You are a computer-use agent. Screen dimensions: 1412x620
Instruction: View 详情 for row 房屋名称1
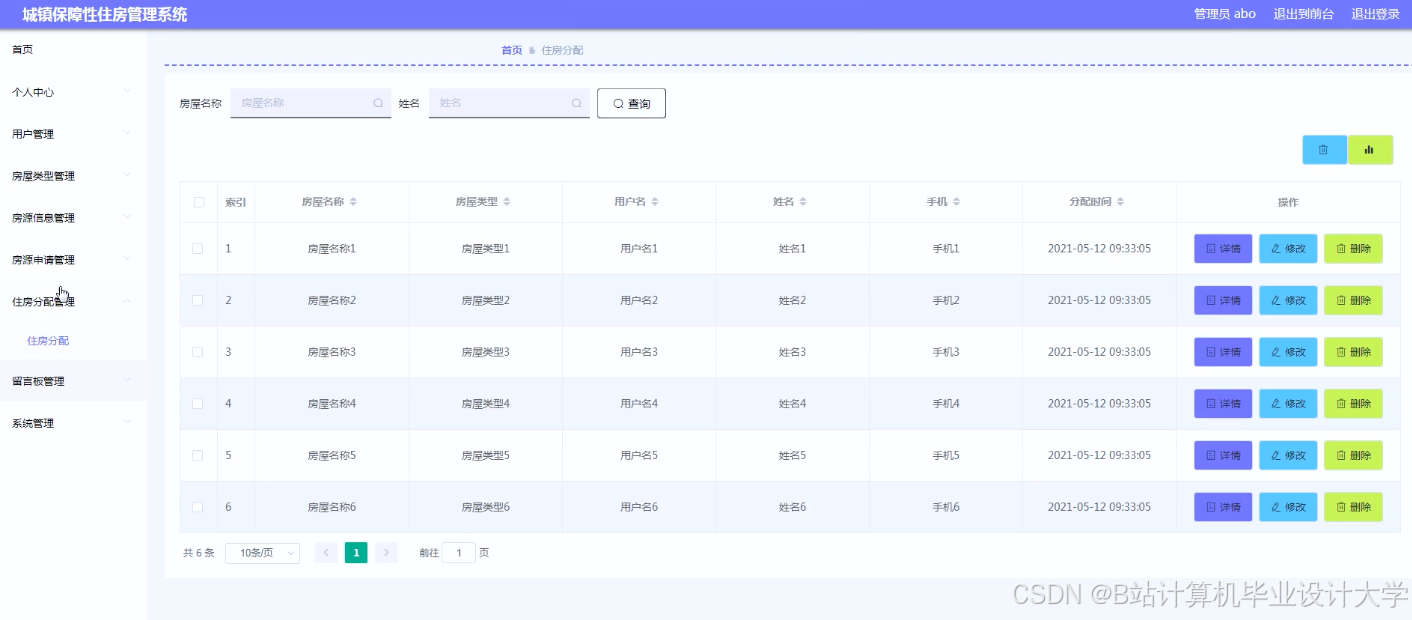[x=1223, y=249]
